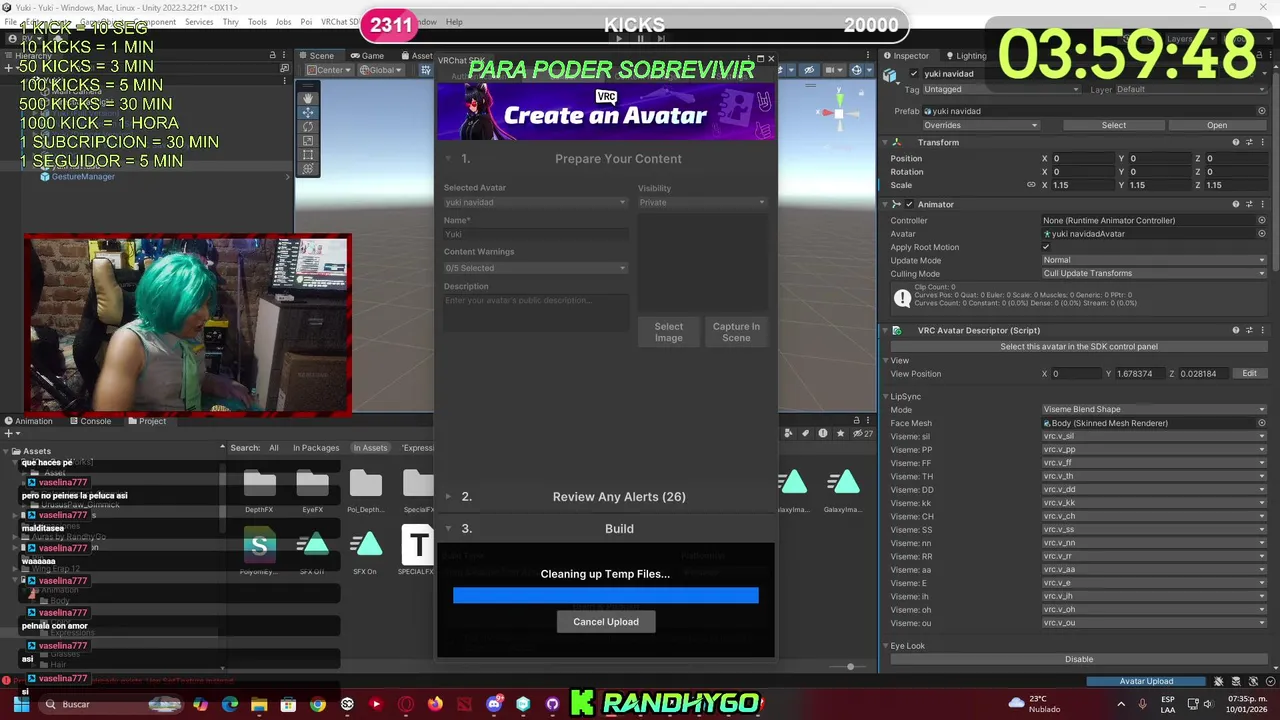Click the Avatar Upload progress bar in status bar
Screen dimensions: 1280x720
(1146, 682)
